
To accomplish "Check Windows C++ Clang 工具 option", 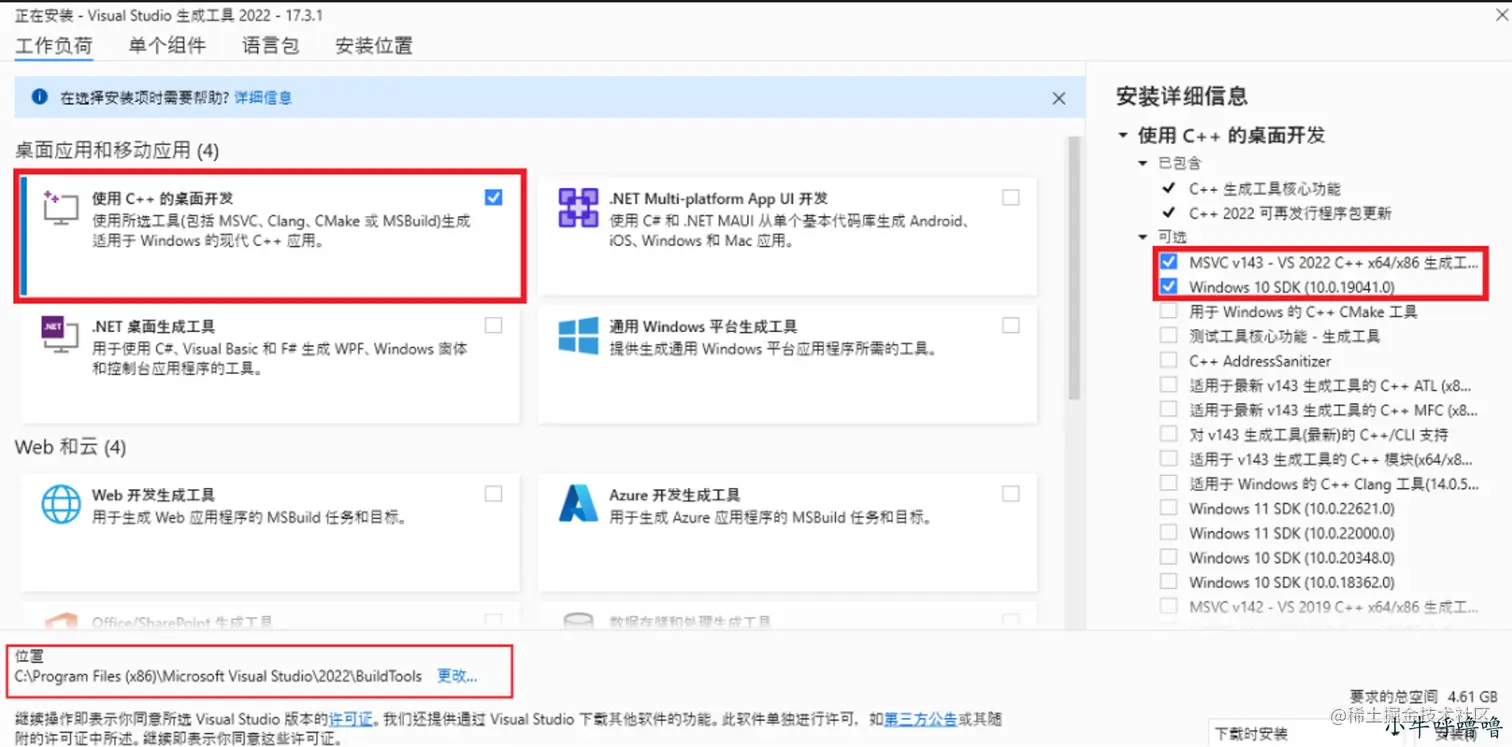I will 1168,483.
